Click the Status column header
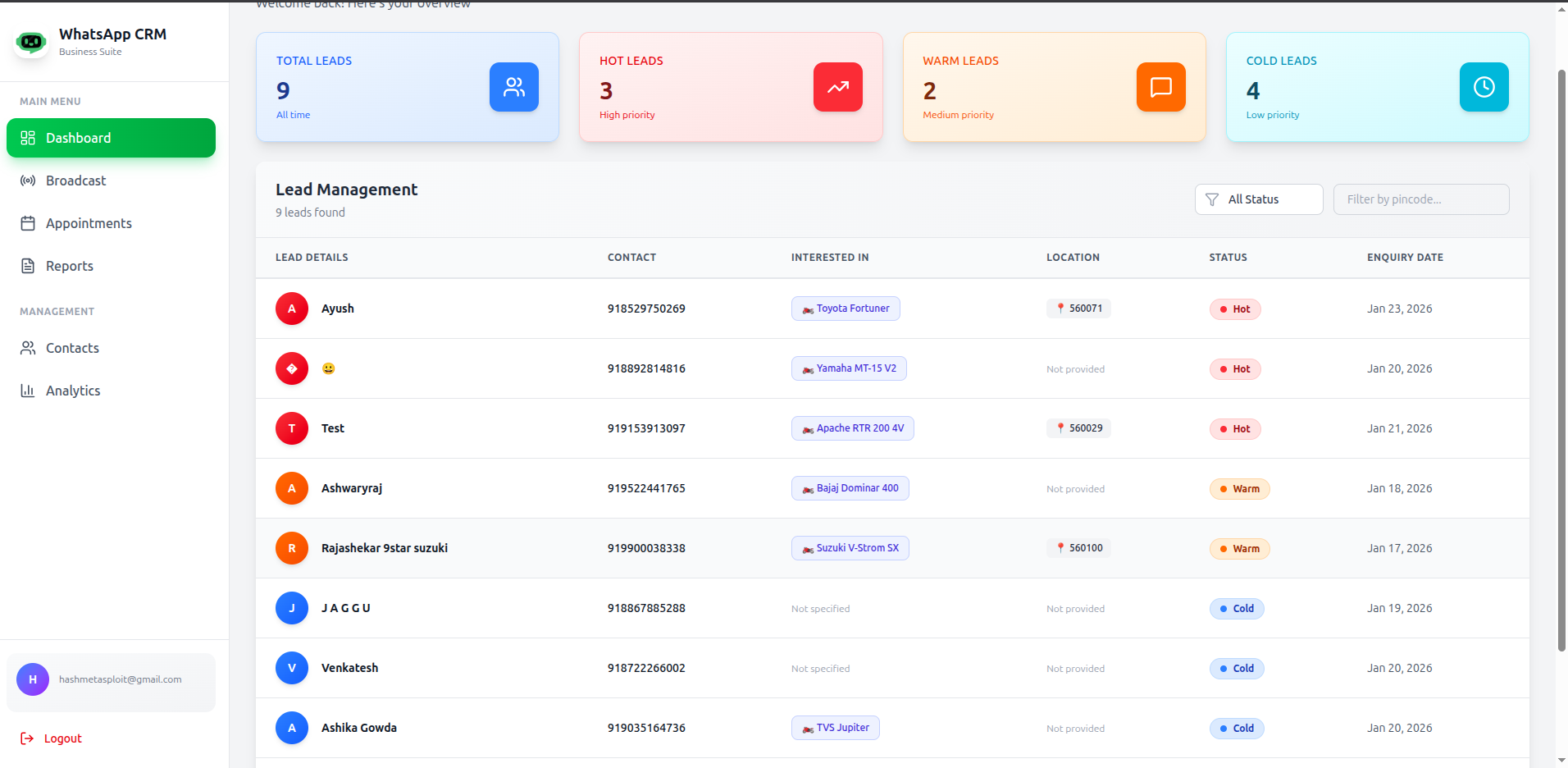The width and height of the screenshot is (1568, 768). click(x=1228, y=258)
